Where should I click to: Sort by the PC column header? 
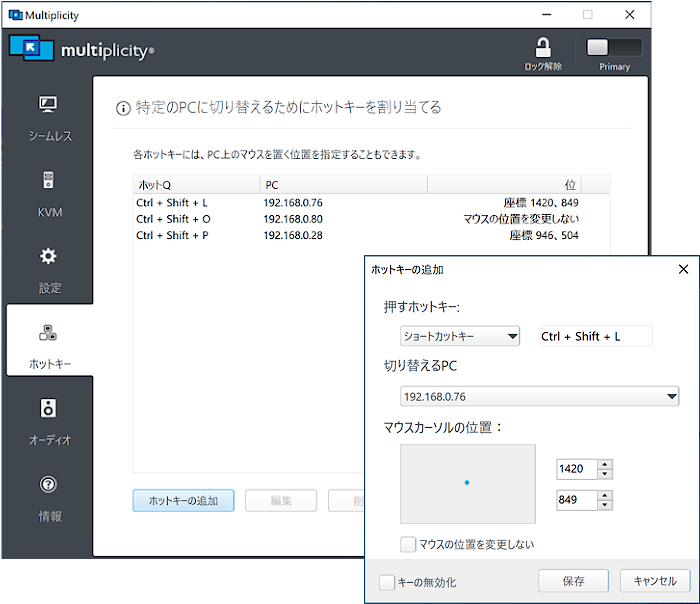(343, 185)
